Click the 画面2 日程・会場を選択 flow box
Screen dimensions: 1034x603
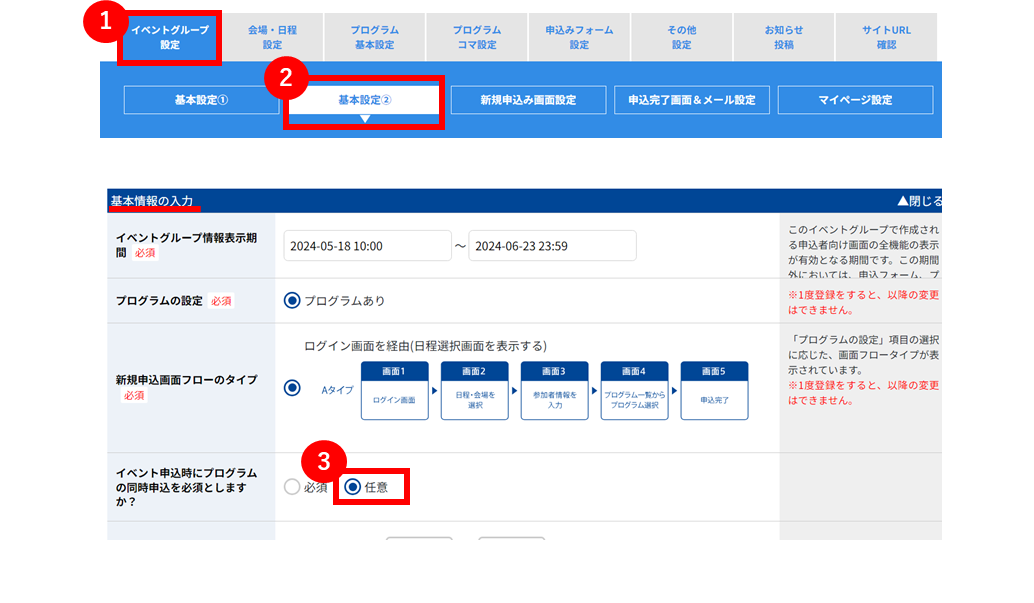(x=475, y=391)
